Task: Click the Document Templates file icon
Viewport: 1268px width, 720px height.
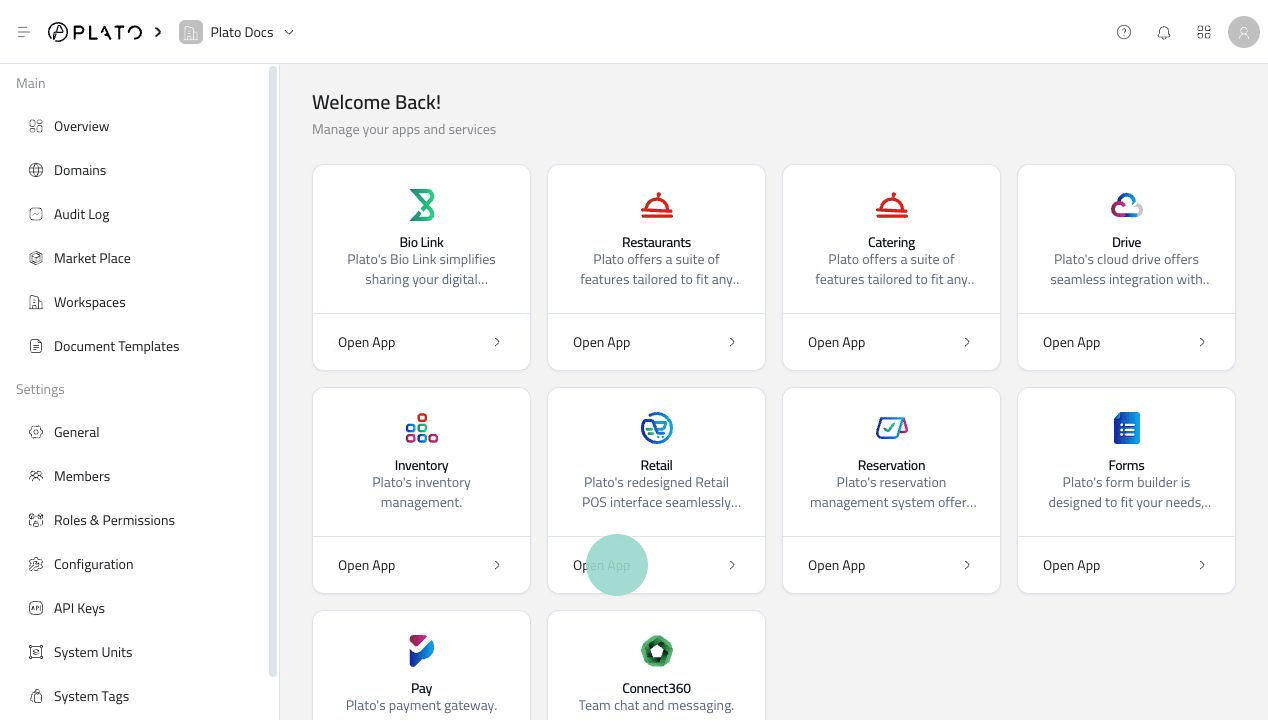Action: coord(36,346)
